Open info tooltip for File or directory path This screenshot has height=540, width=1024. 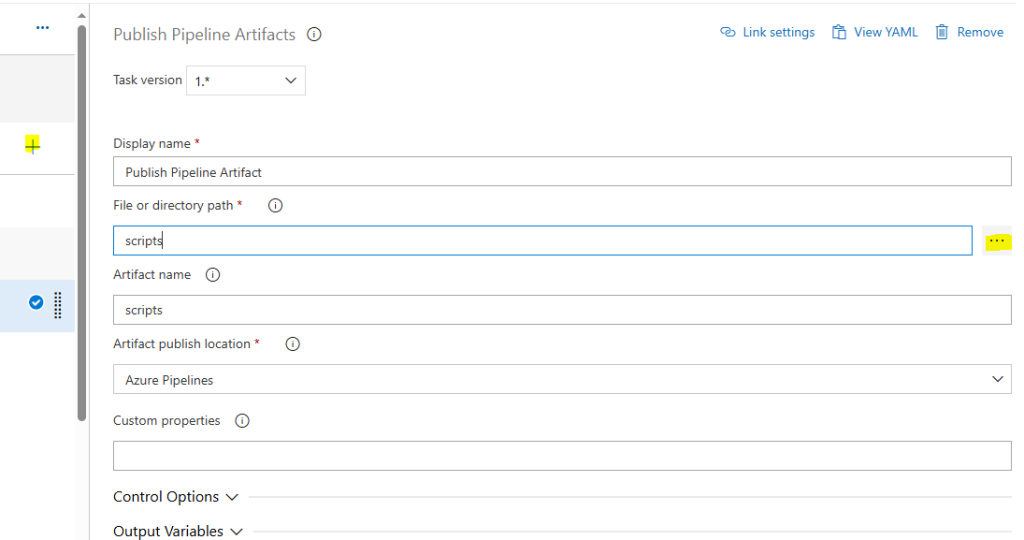pos(276,206)
